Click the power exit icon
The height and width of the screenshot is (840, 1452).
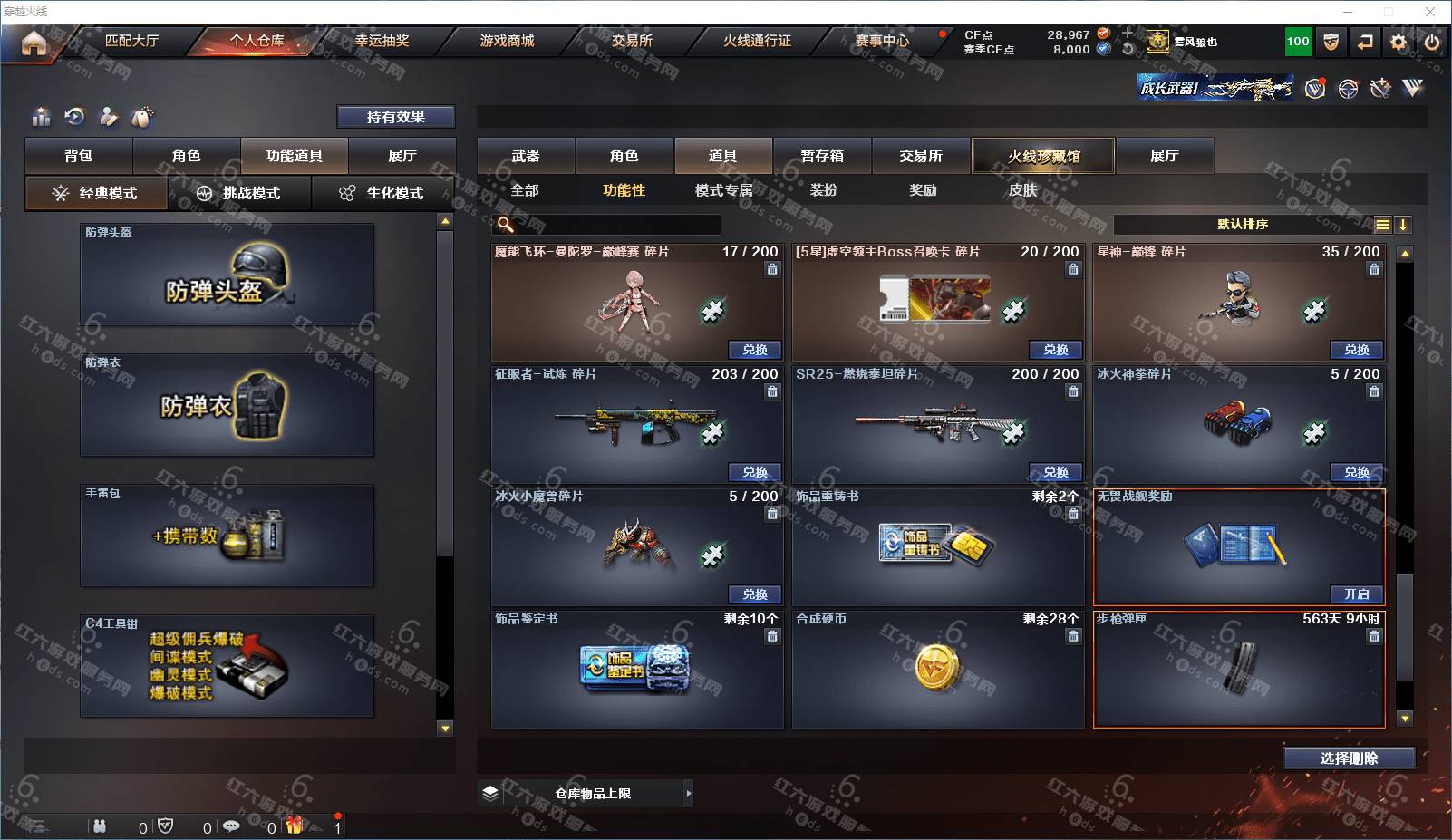1431,42
